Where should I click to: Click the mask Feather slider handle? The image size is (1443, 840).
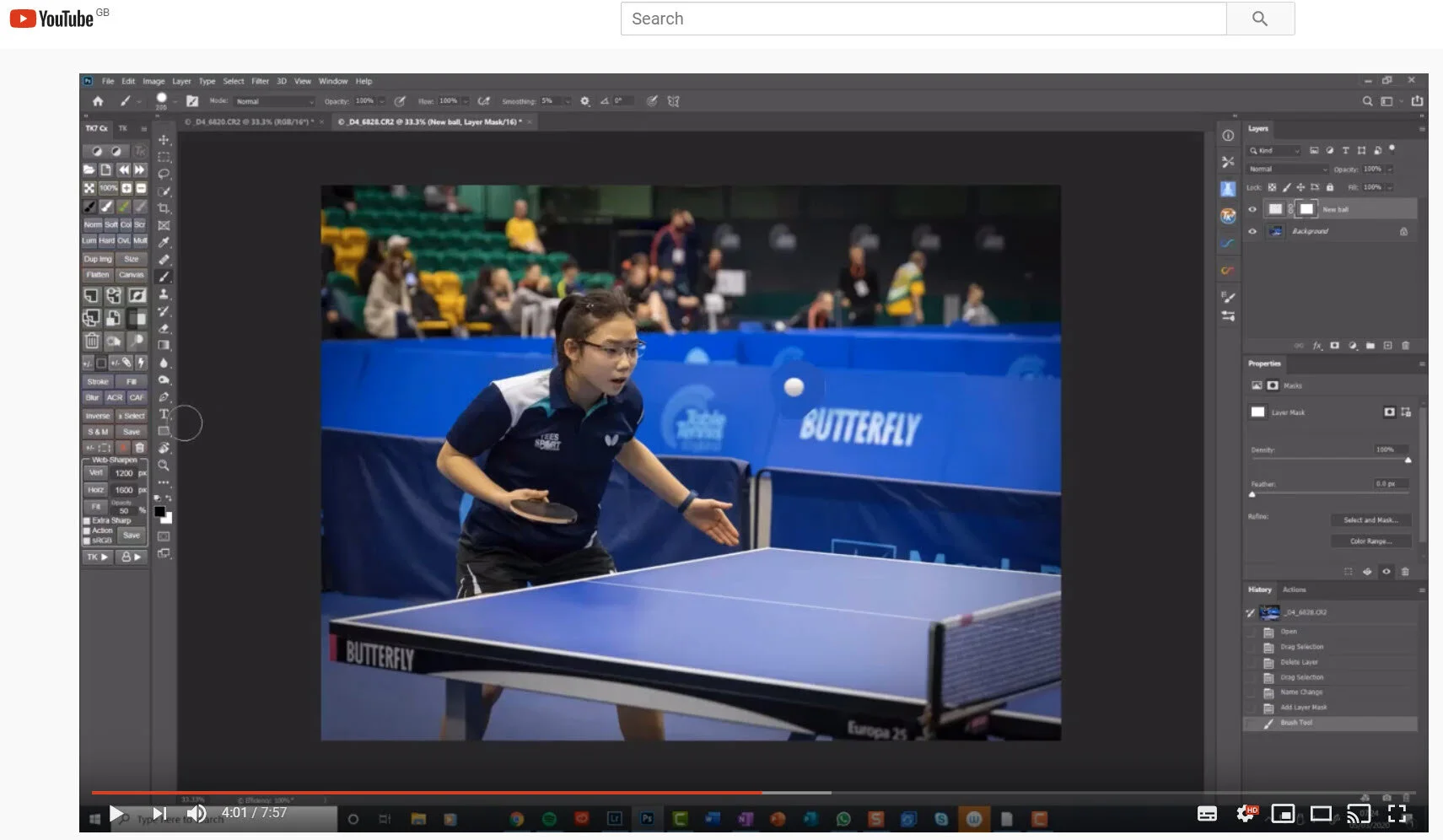click(x=1252, y=495)
